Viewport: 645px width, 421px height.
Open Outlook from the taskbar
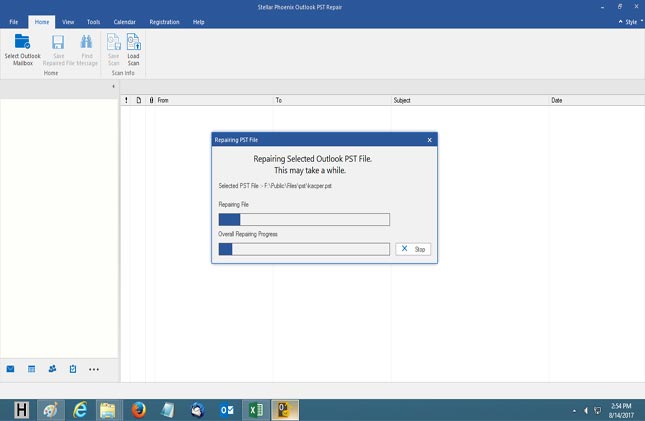pyautogui.click(x=227, y=410)
